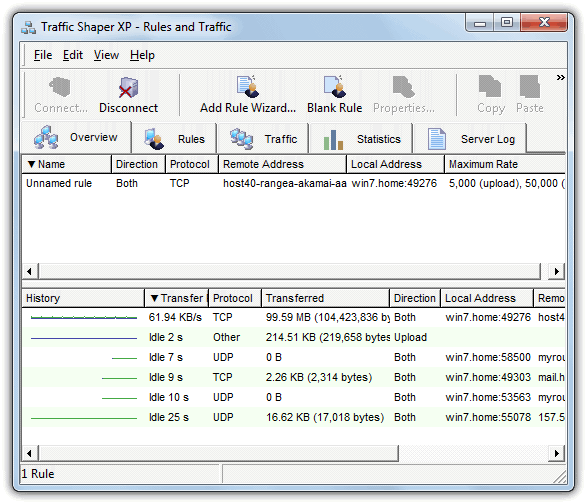The height and width of the screenshot is (503, 587).
Task: Click the rules list horizontal scrollbar thumb
Action: pos(290,271)
